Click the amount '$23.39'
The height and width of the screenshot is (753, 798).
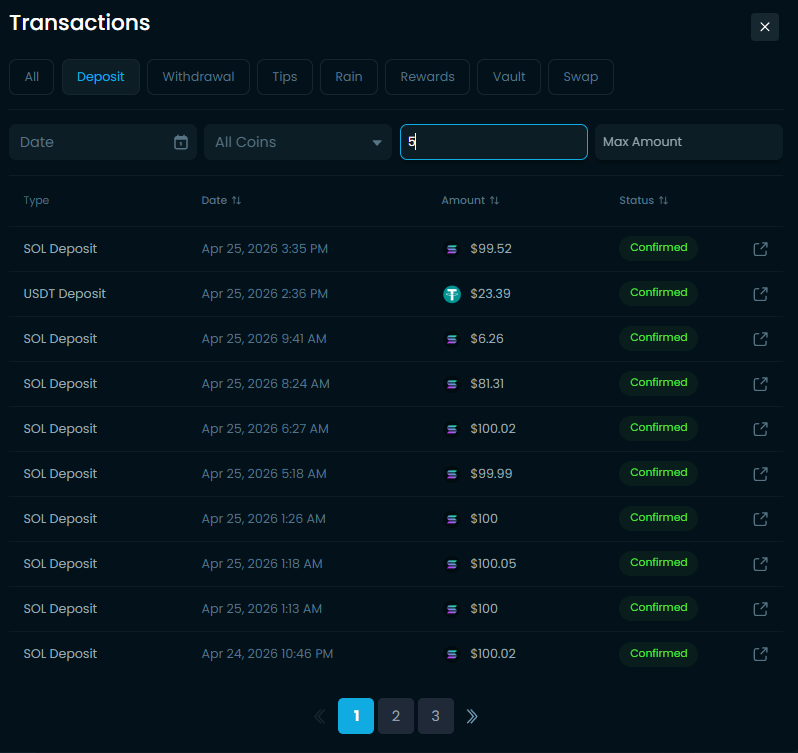click(490, 294)
